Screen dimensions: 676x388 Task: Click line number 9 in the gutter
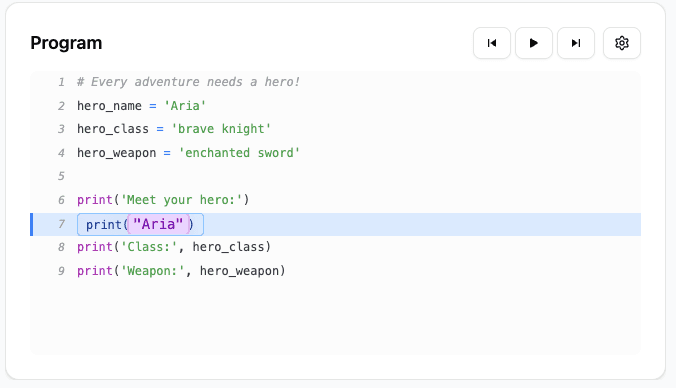tap(61, 271)
